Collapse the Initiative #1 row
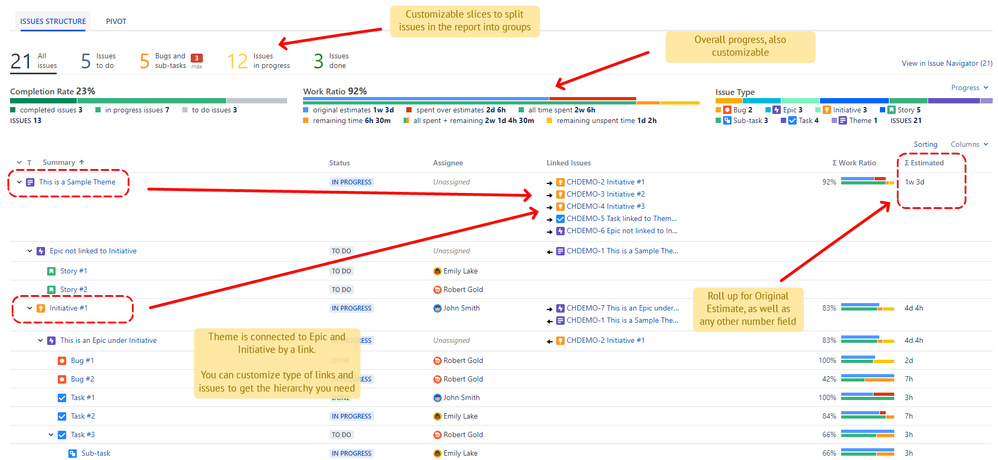The width and height of the screenshot is (998, 460). coord(29,309)
